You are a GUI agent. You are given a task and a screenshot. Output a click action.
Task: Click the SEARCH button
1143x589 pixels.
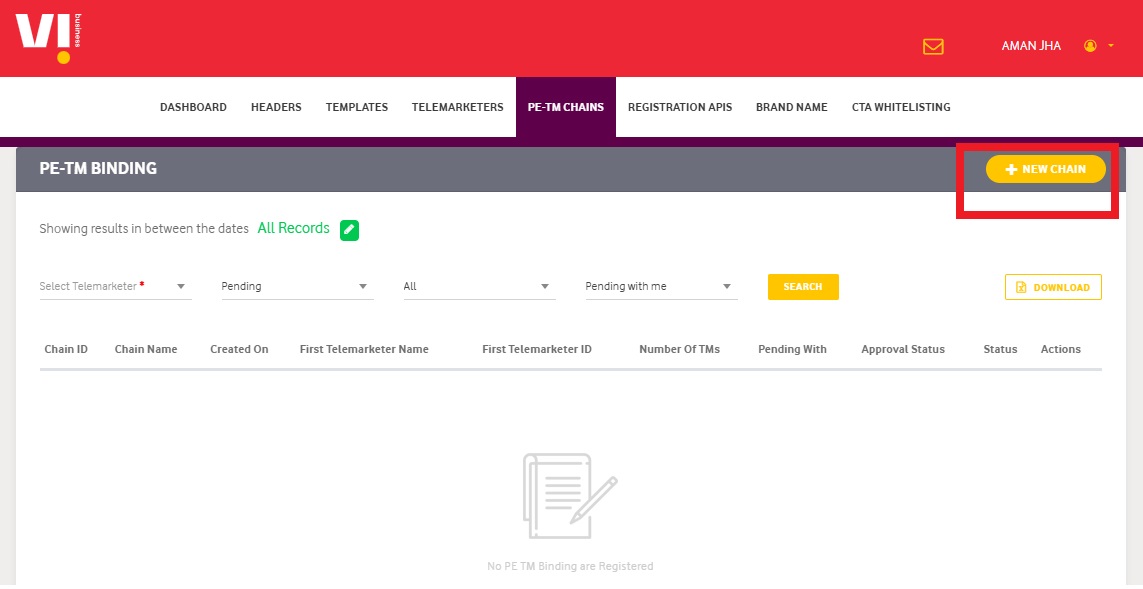click(803, 287)
